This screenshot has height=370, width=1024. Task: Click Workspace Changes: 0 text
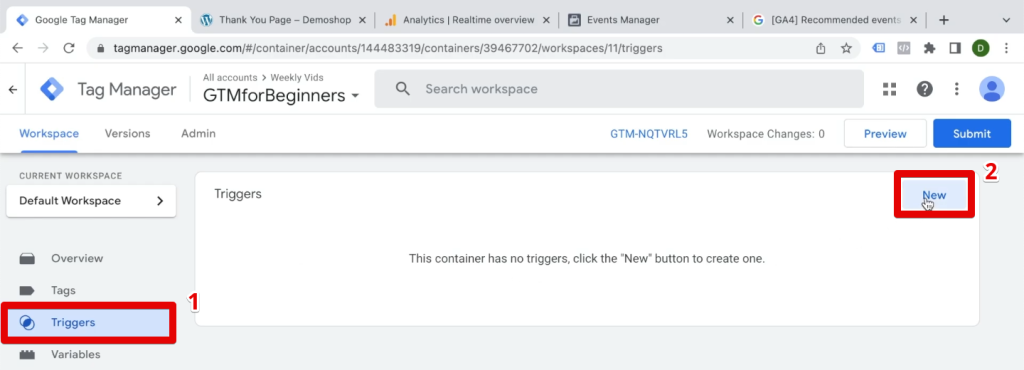click(765, 134)
